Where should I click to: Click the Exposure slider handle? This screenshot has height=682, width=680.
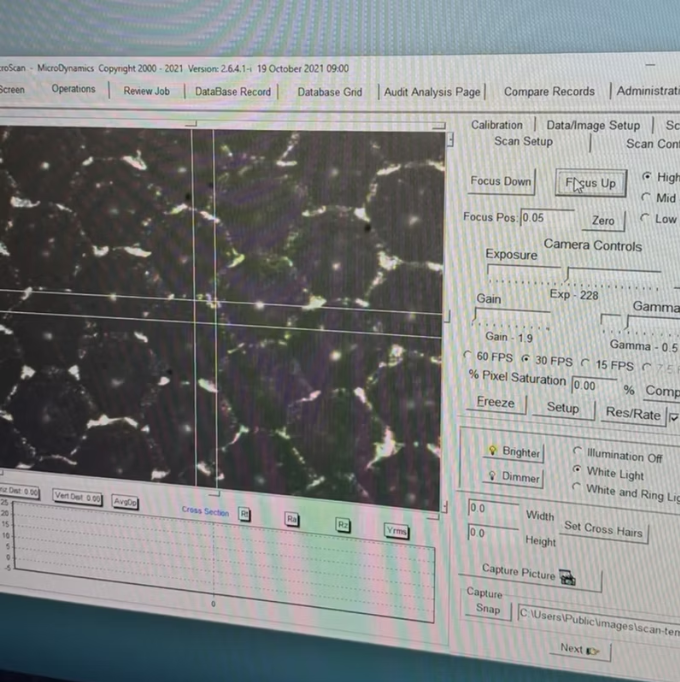(x=566, y=272)
